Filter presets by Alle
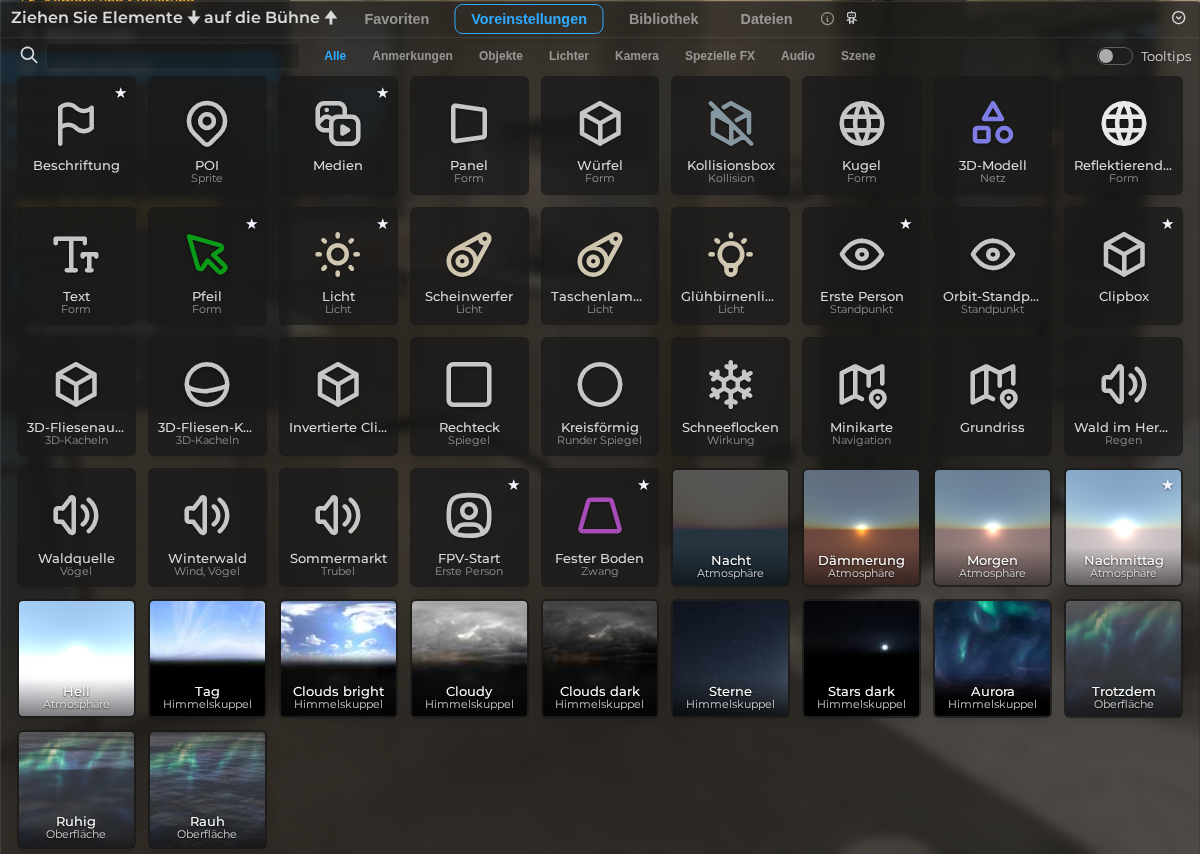 (335, 56)
